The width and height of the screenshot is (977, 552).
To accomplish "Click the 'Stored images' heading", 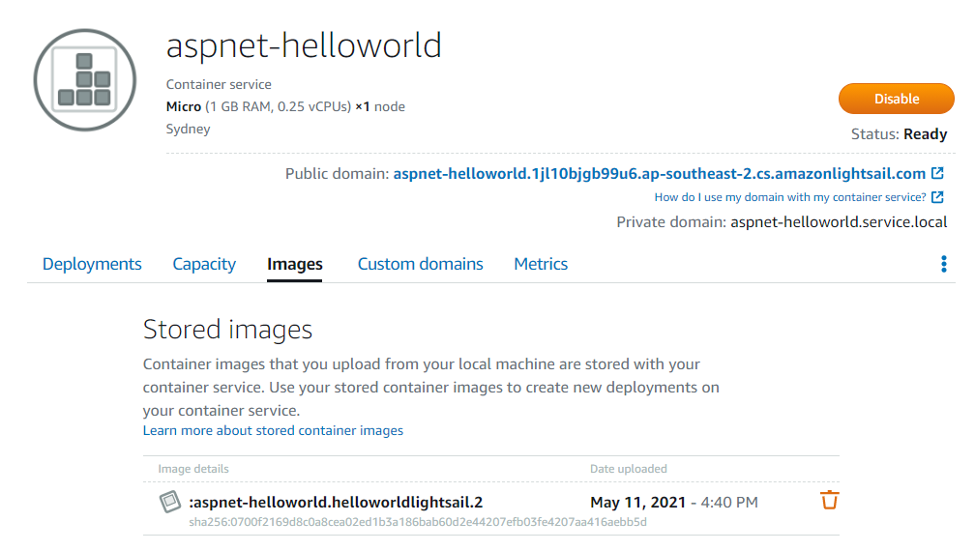I will click(227, 330).
